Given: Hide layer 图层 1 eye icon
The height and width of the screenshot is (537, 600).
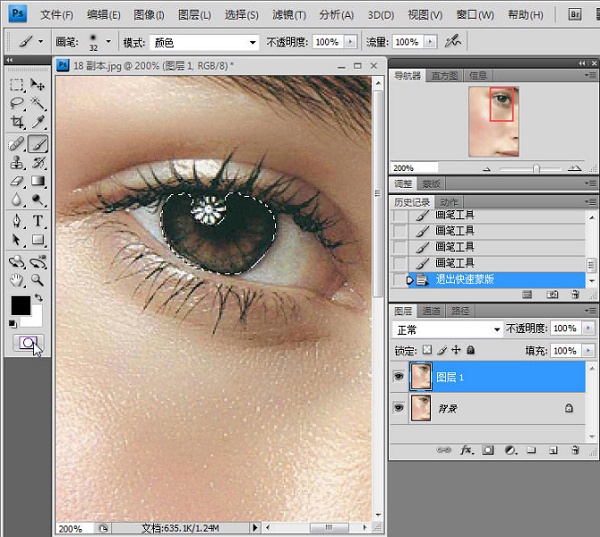Looking at the screenshot, I should coord(399,376).
